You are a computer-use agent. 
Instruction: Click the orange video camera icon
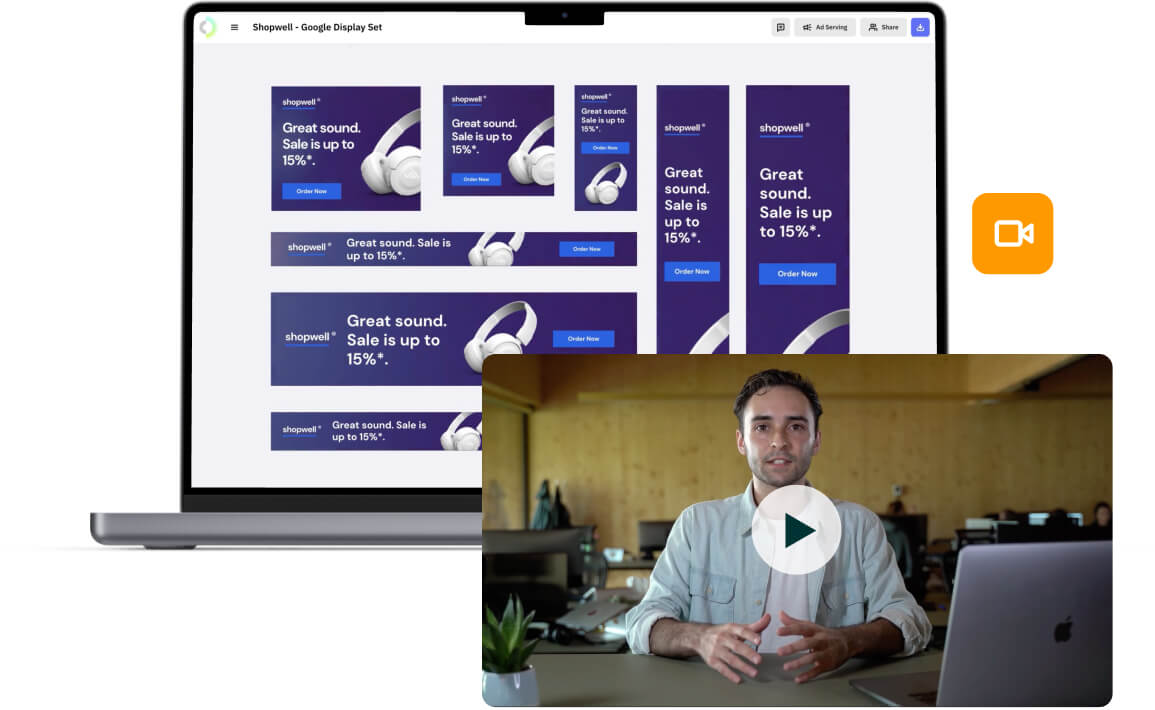(x=1012, y=233)
